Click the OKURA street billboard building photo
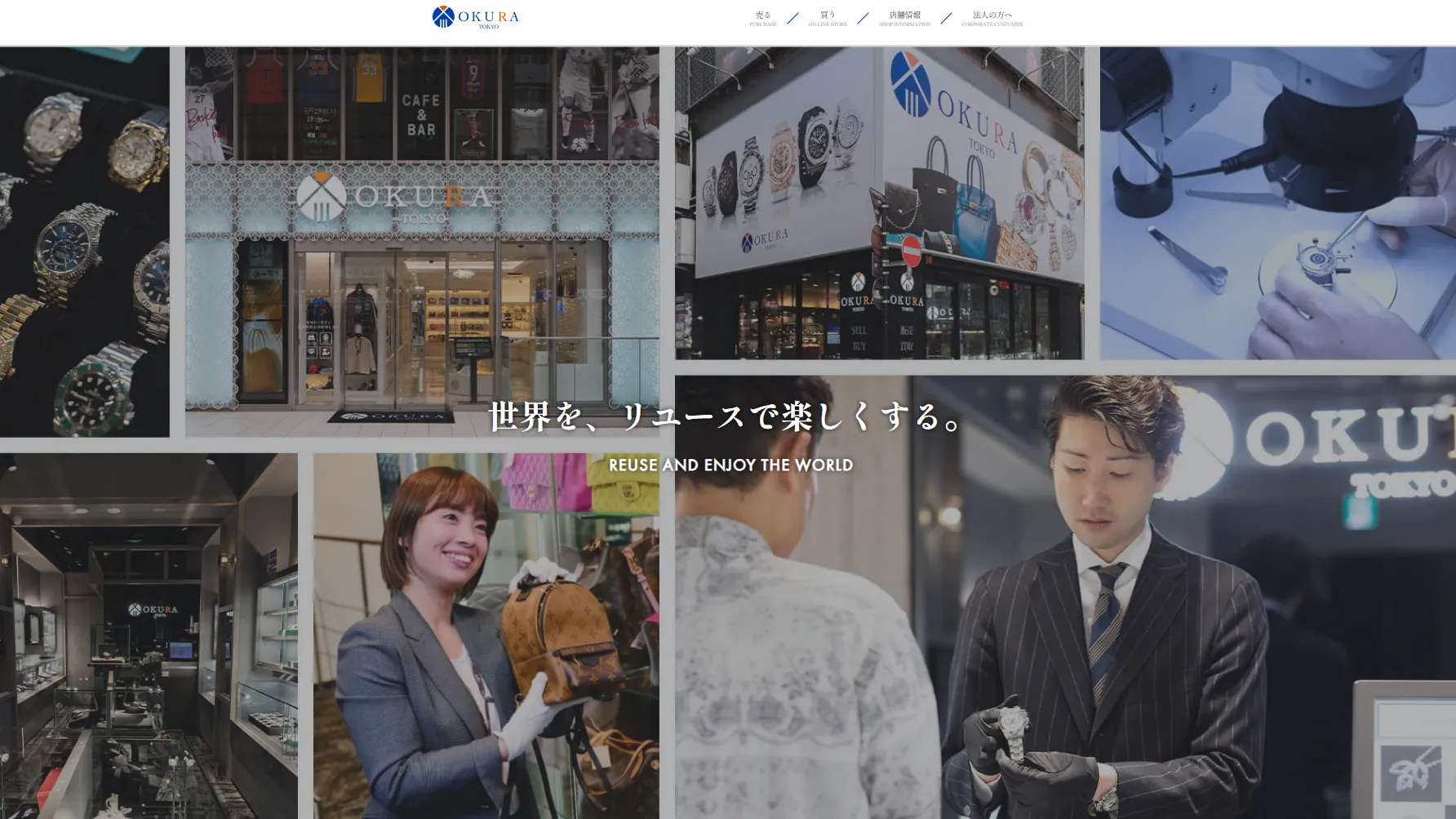Image resolution: width=1456 pixels, height=819 pixels. pyautogui.click(x=879, y=203)
